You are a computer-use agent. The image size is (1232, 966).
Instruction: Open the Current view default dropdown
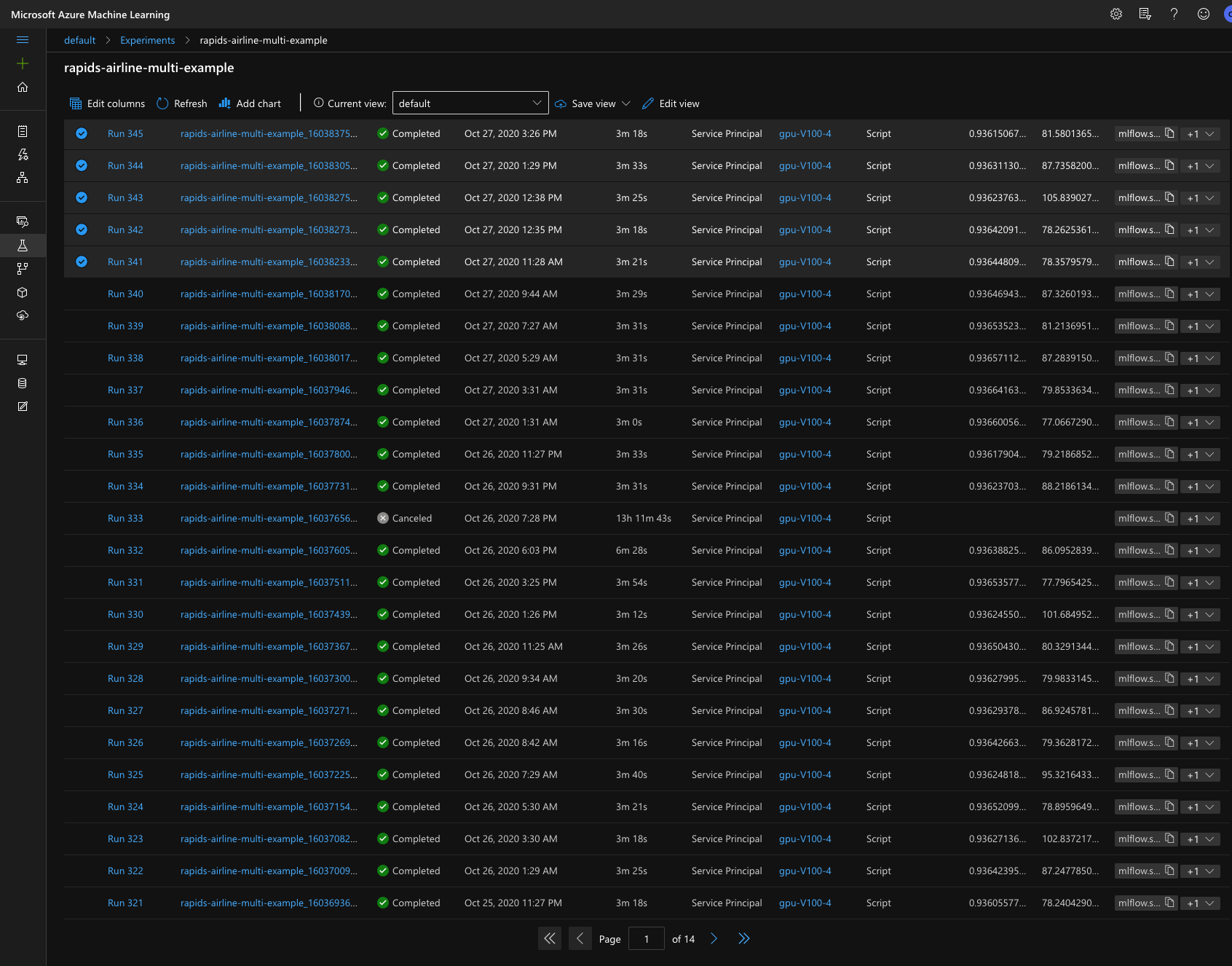(470, 103)
